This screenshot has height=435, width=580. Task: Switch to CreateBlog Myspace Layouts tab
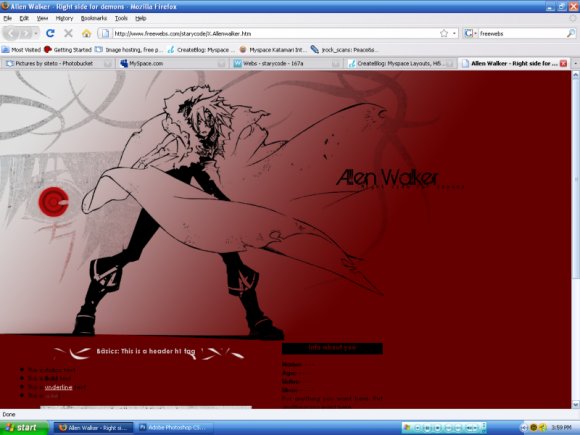[x=401, y=64]
